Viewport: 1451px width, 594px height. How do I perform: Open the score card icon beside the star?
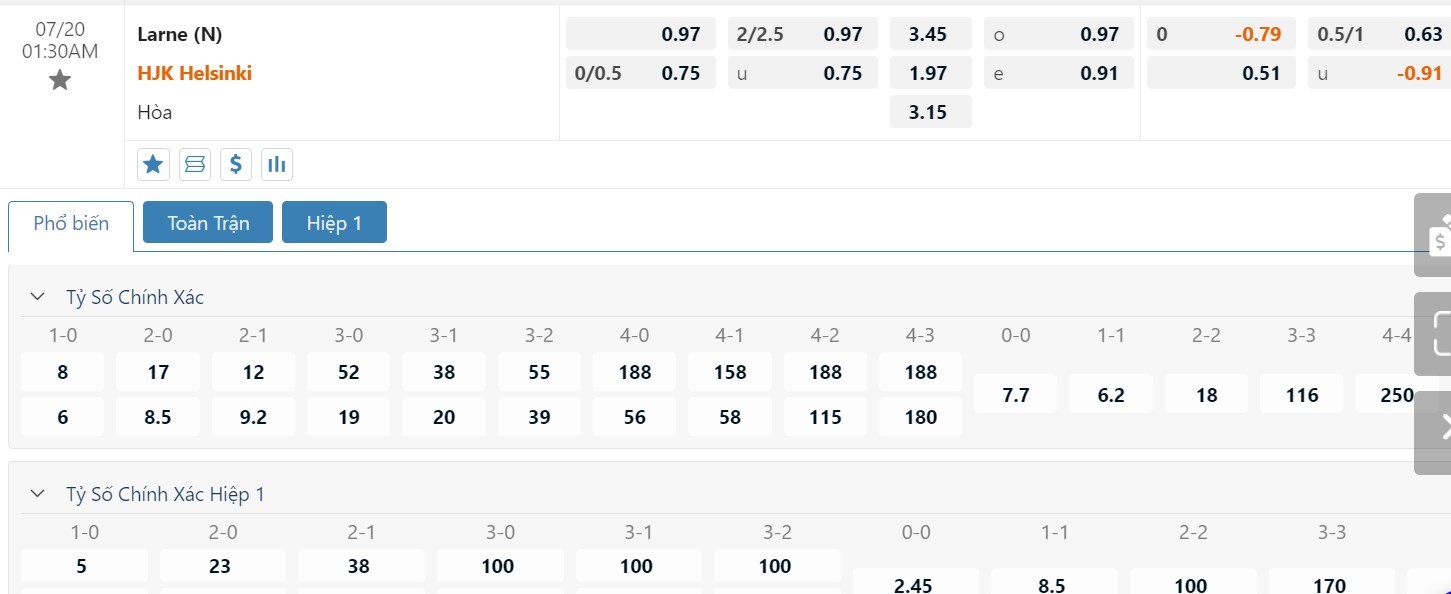[x=194, y=164]
